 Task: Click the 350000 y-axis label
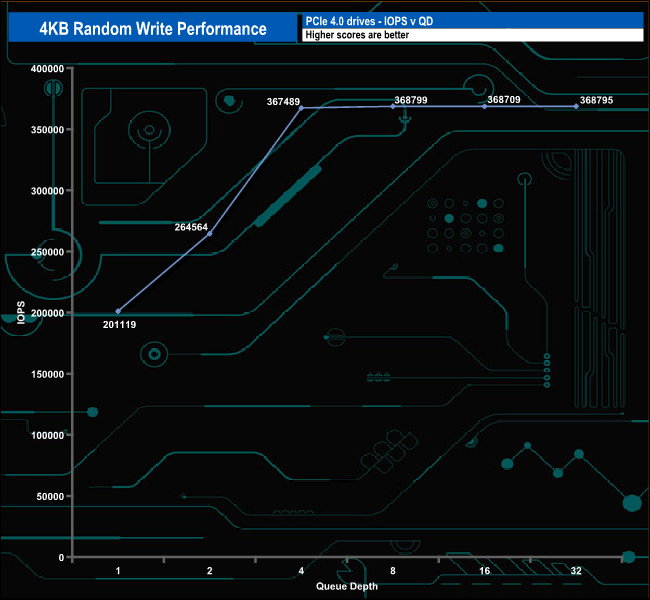48,130
